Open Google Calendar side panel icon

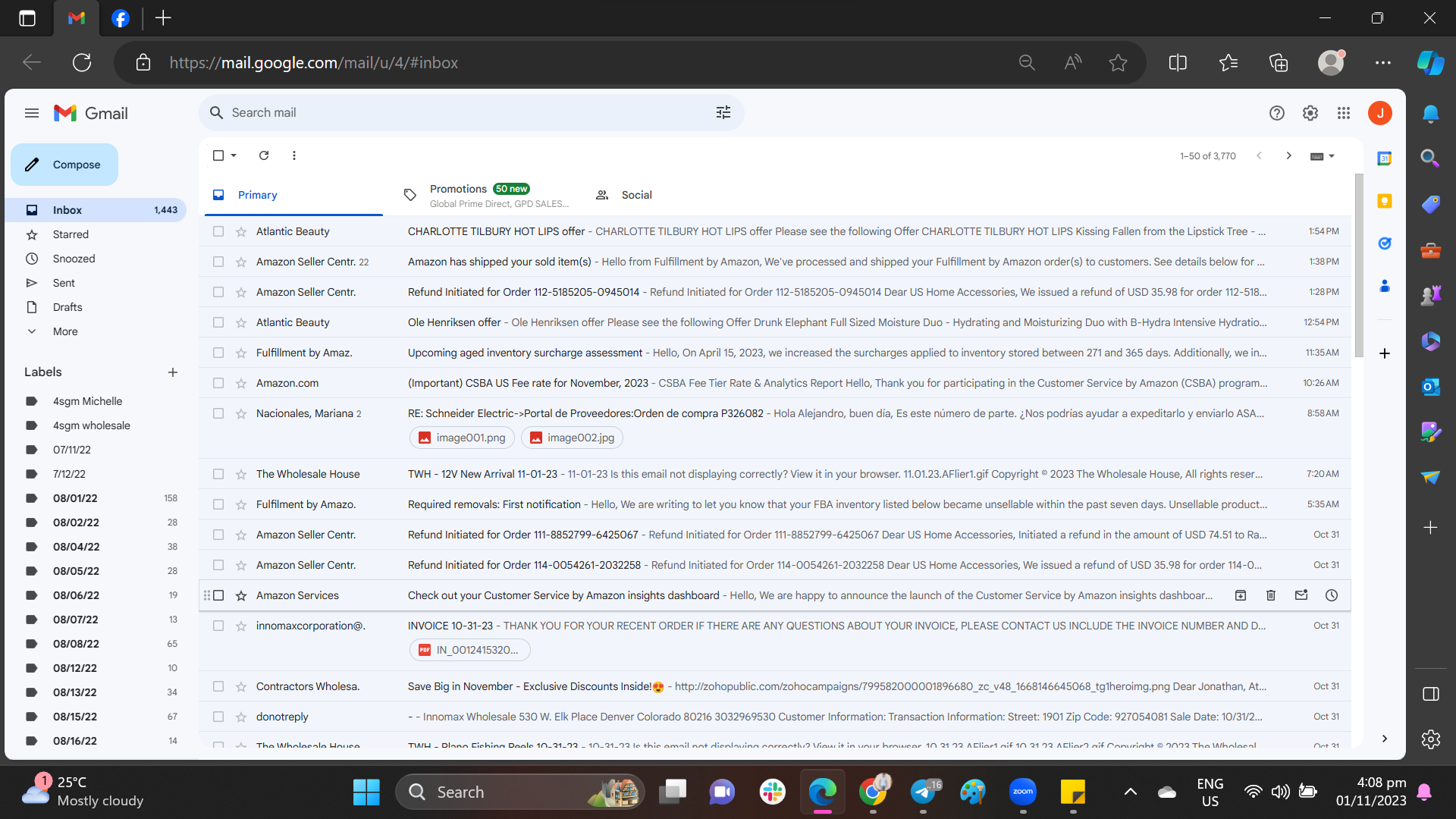tap(1385, 158)
